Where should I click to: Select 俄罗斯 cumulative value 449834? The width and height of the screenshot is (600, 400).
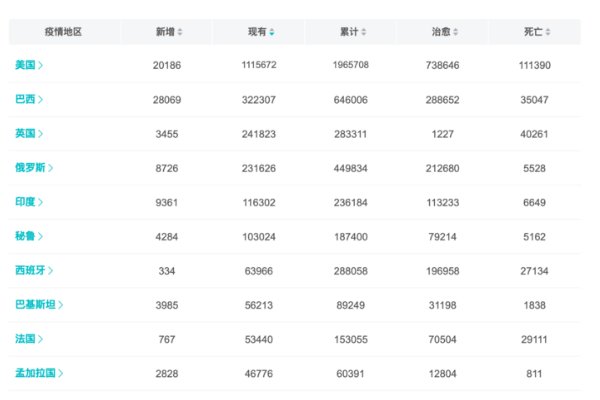point(351,168)
